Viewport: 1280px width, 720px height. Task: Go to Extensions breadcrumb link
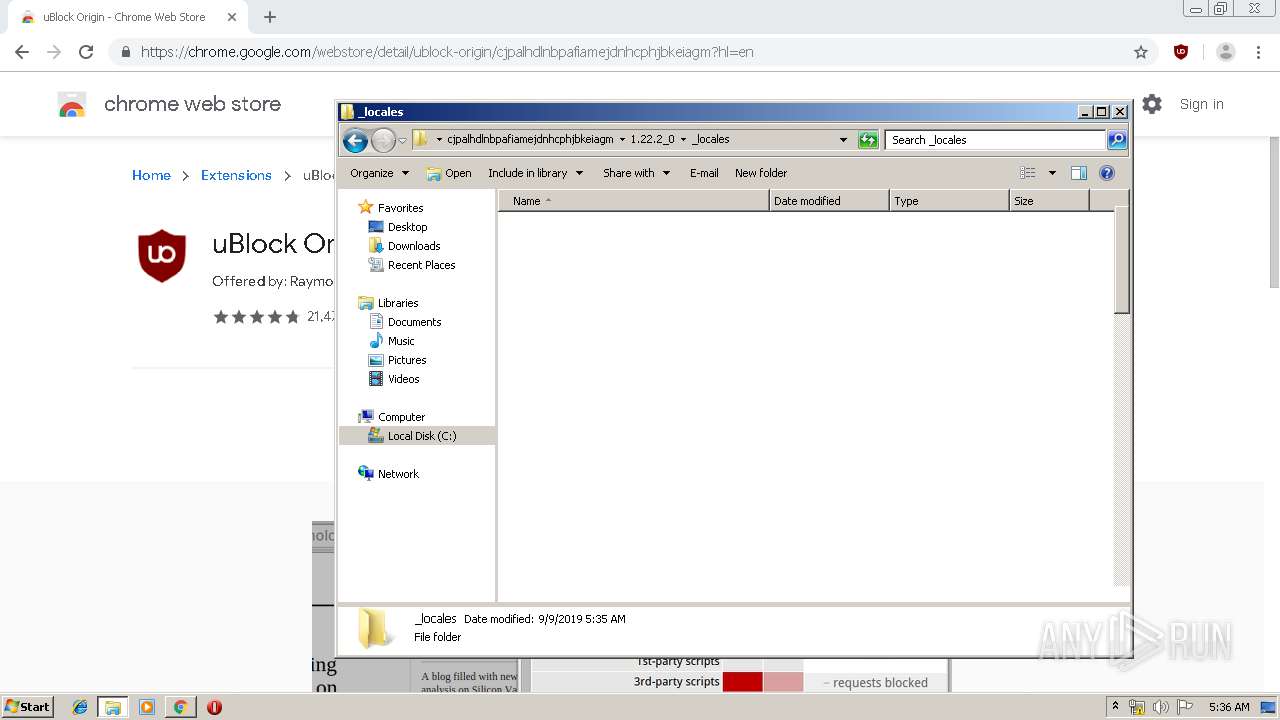point(236,175)
